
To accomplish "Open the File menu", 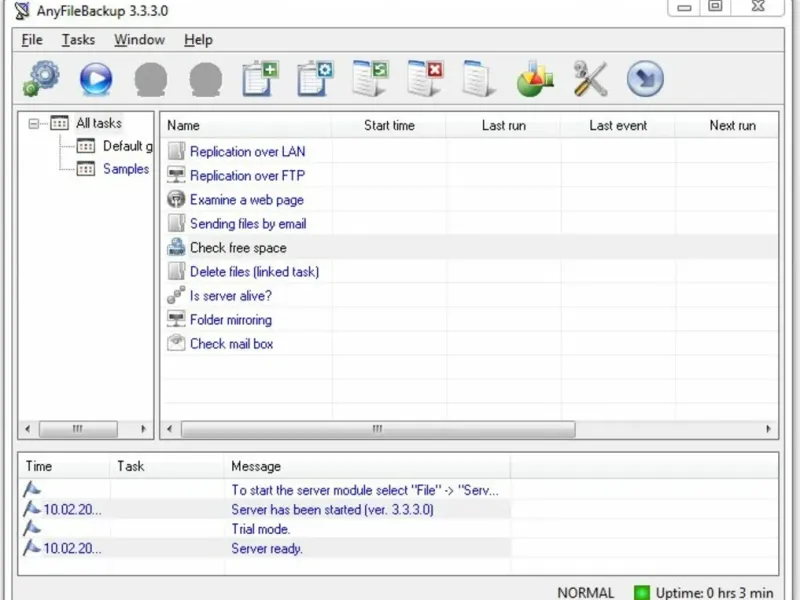I will [x=32, y=40].
